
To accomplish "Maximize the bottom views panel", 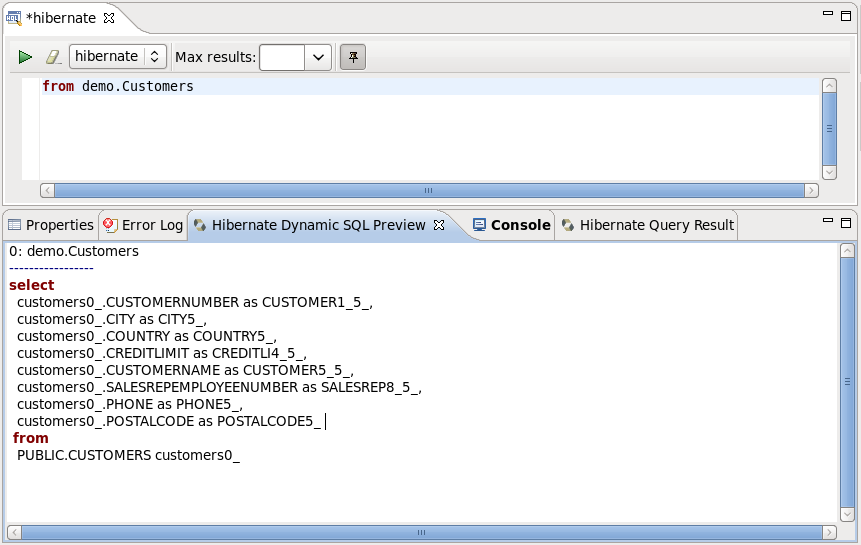I will 846,222.
